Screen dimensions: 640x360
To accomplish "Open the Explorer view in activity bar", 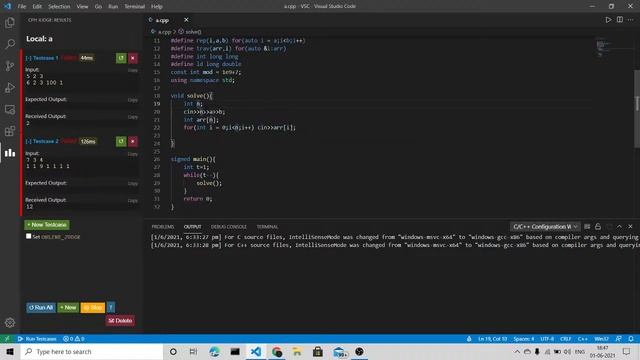I will [10, 22].
